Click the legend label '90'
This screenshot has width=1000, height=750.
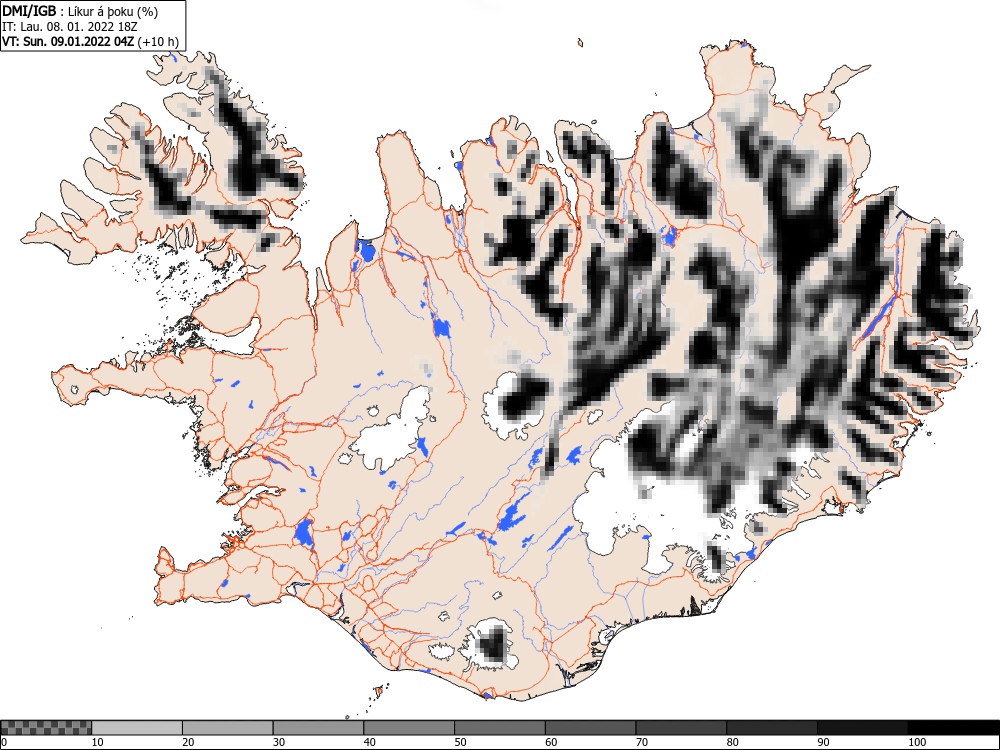click(823, 742)
